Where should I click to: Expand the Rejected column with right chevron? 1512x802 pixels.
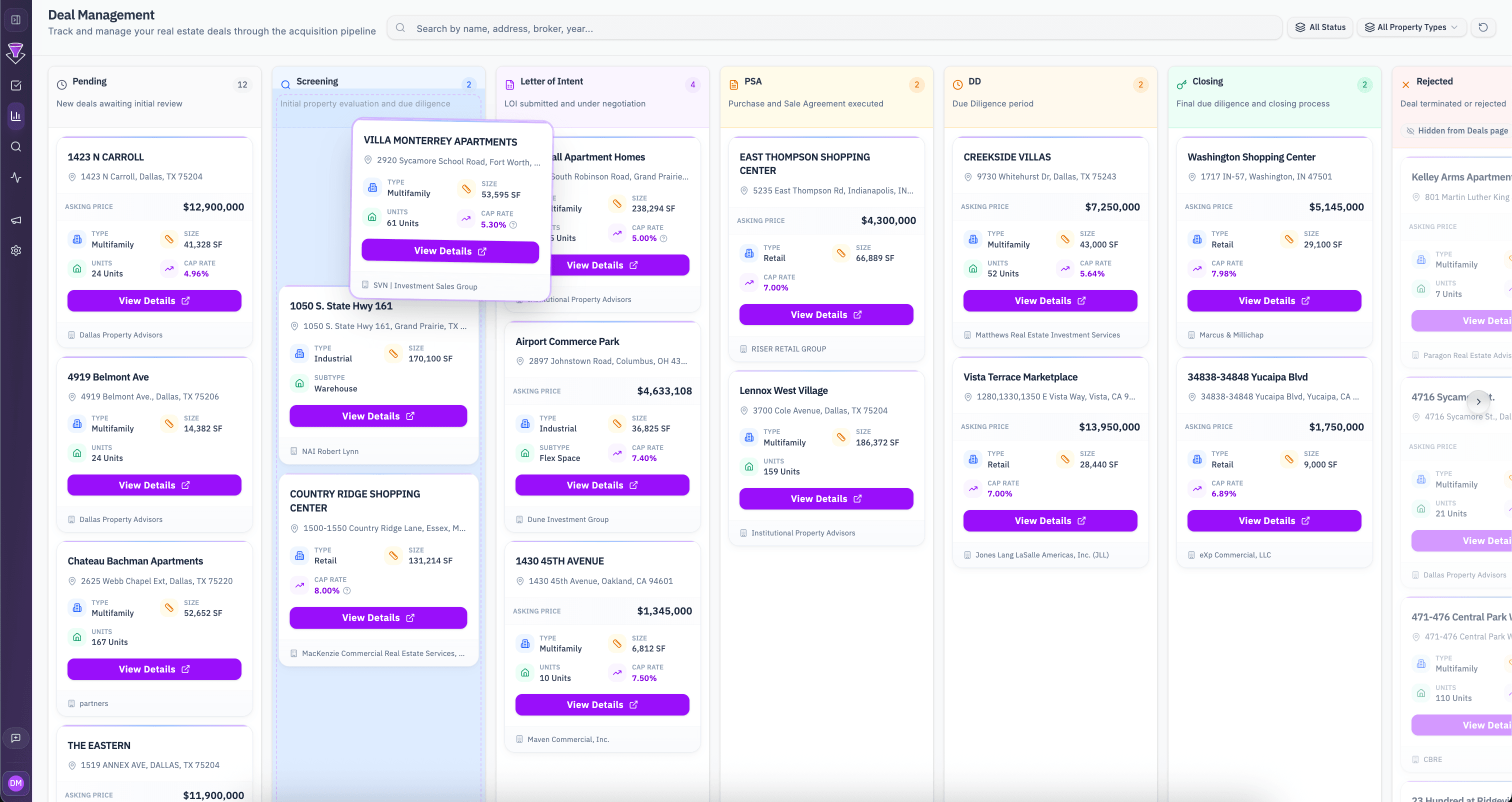[1478, 401]
